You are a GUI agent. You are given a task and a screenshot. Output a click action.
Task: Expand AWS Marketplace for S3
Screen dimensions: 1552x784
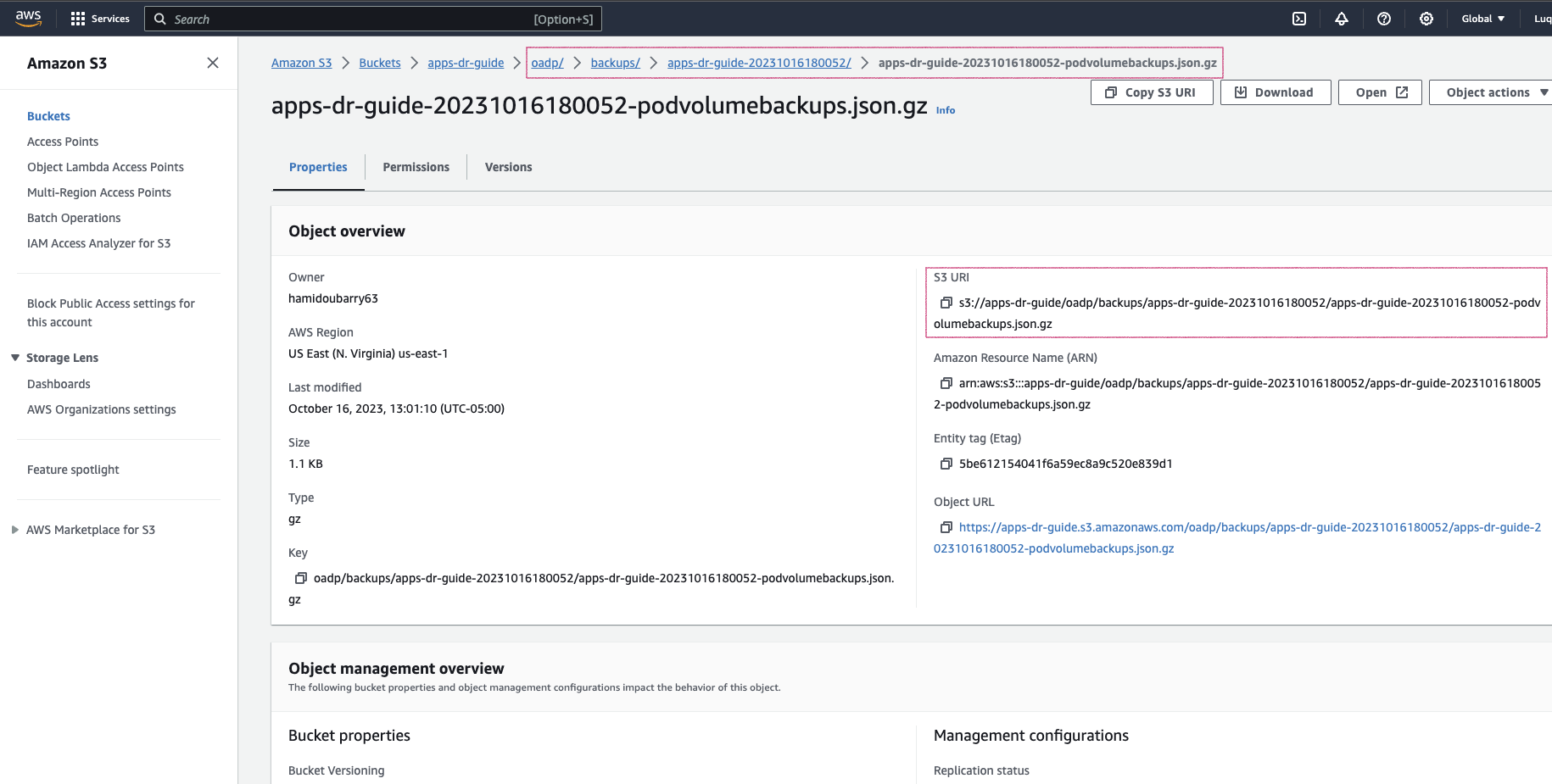pos(15,530)
